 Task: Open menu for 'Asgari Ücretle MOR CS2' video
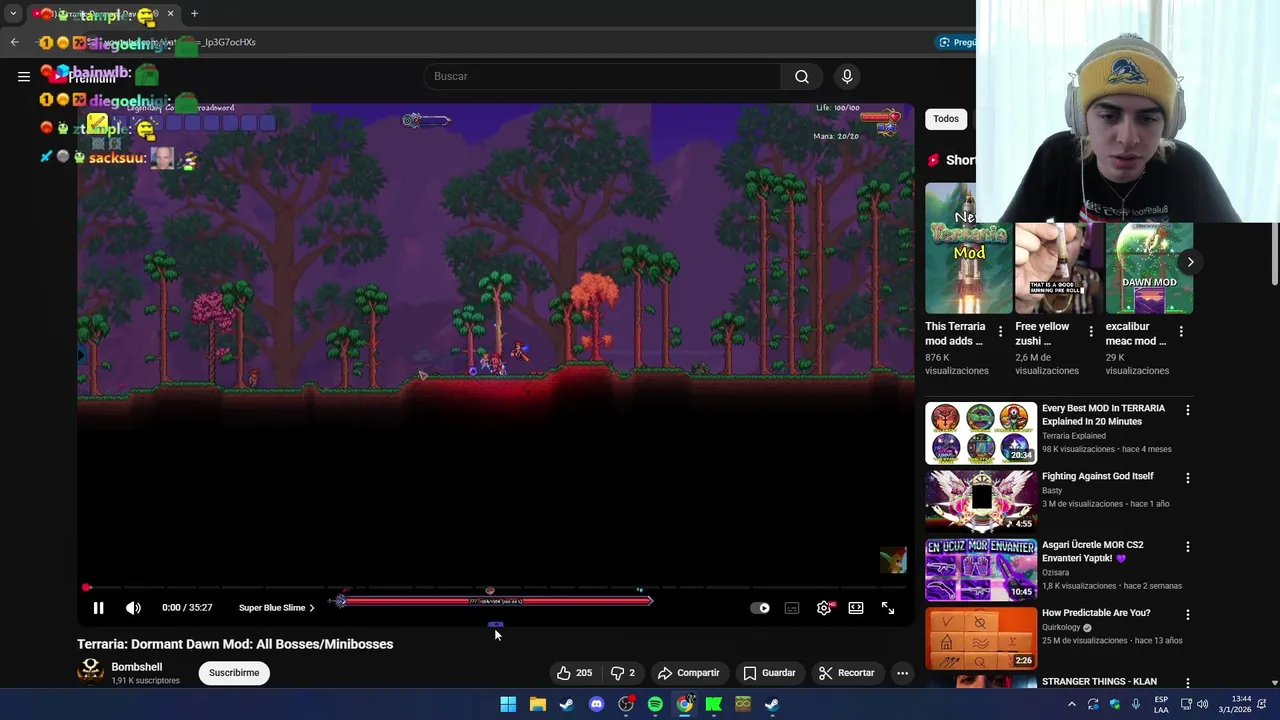[x=1187, y=547]
